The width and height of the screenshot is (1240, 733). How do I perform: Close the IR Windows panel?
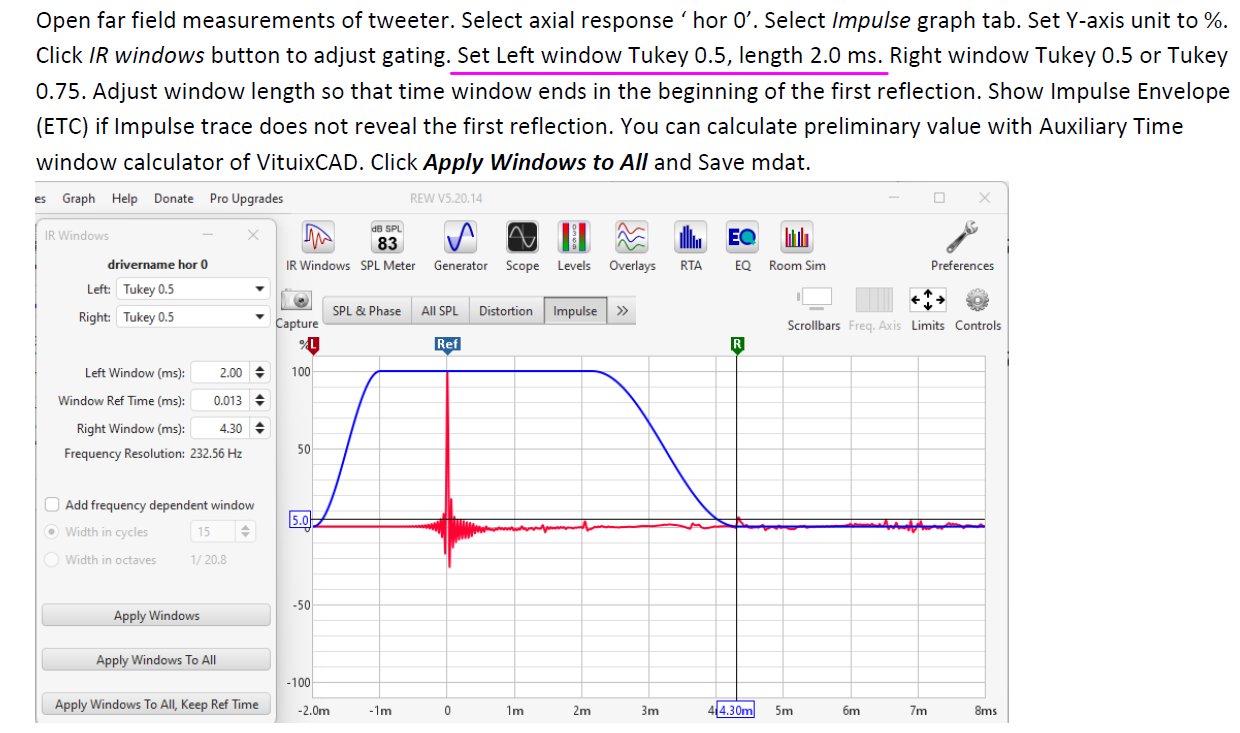(x=253, y=235)
